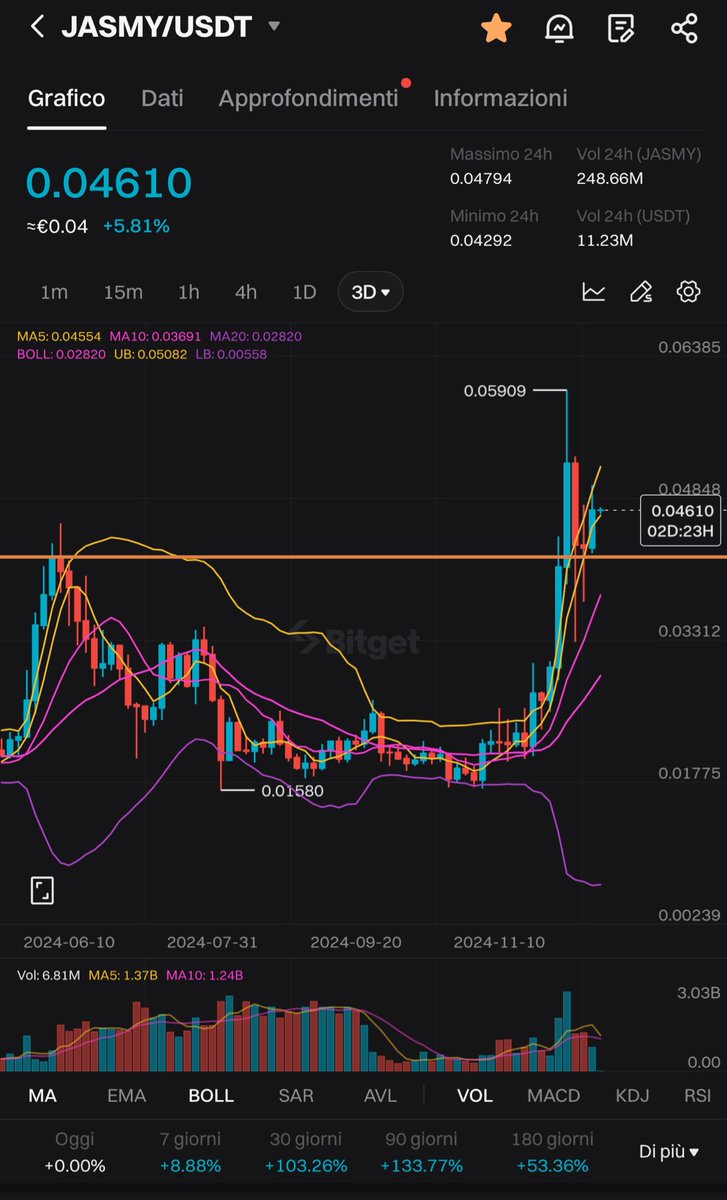This screenshot has height=1200, width=727.
Task: Go back with the left arrow icon
Action: pyautogui.click(x=37, y=27)
